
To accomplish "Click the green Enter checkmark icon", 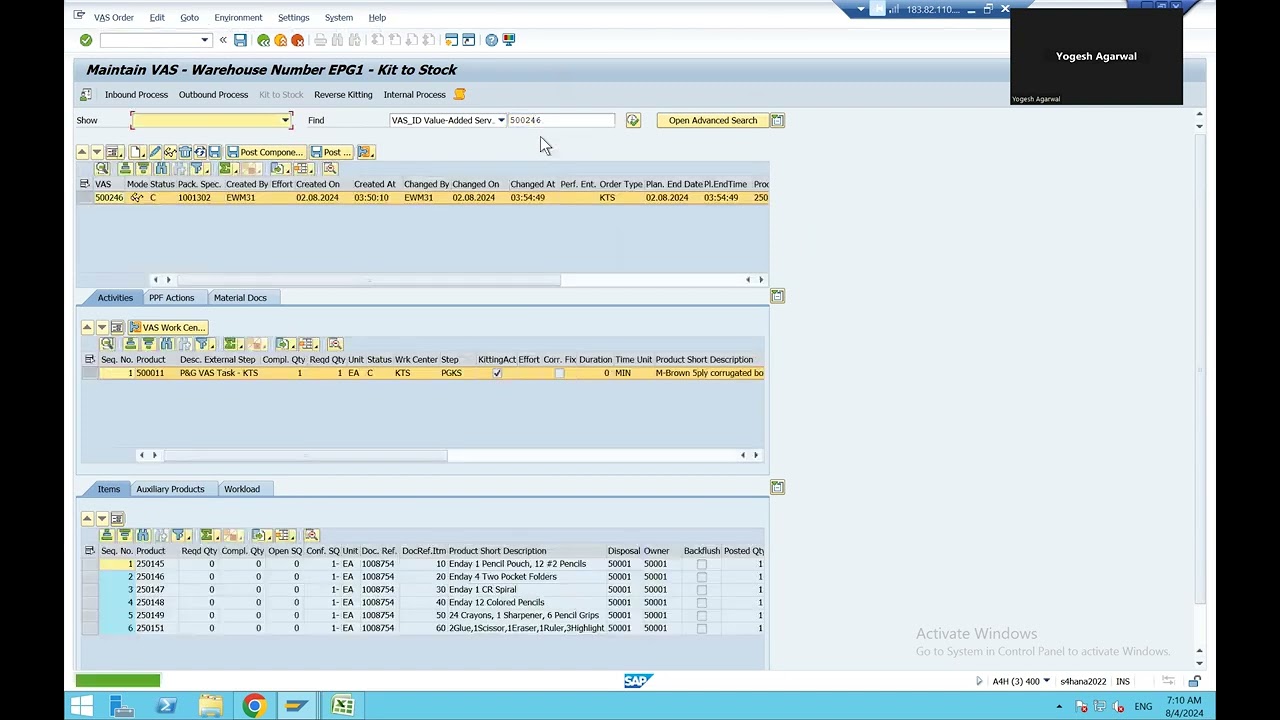I will point(86,40).
